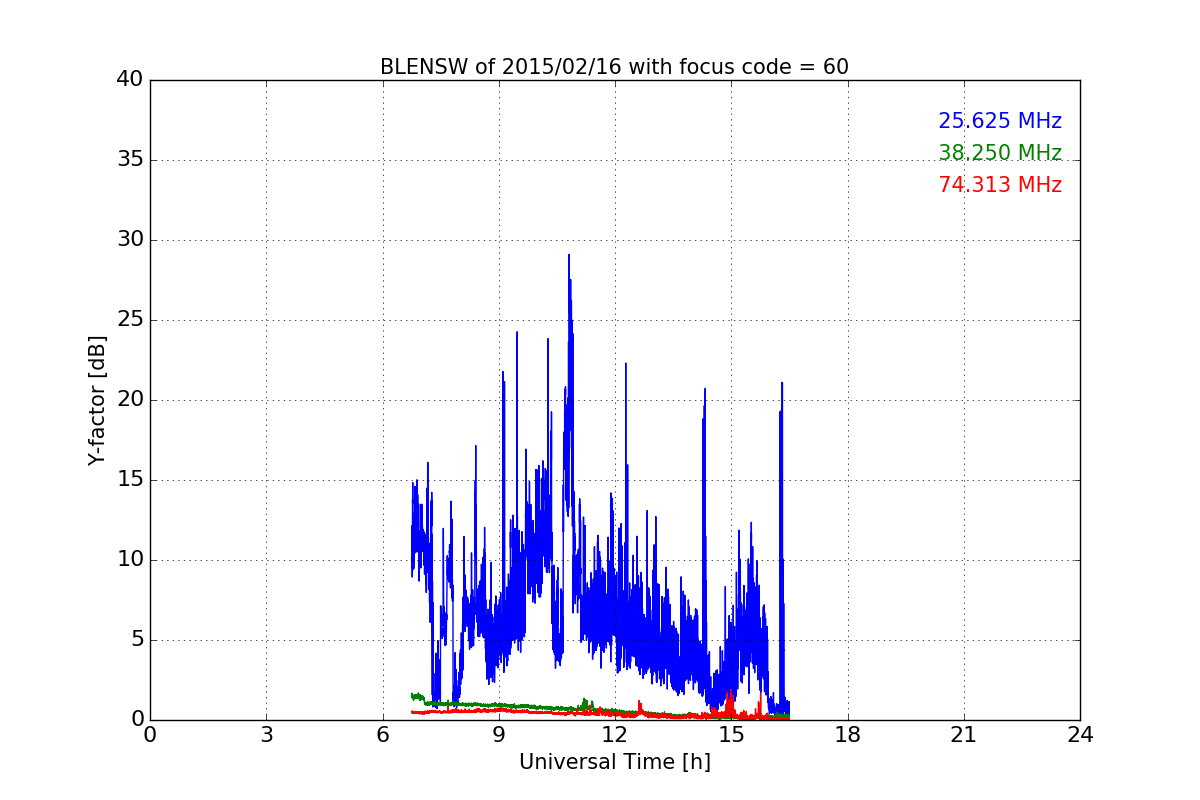Click the x-axis tick label '18'
Screen dimensions: 1200x800
pyautogui.click(x=848, y=735)
